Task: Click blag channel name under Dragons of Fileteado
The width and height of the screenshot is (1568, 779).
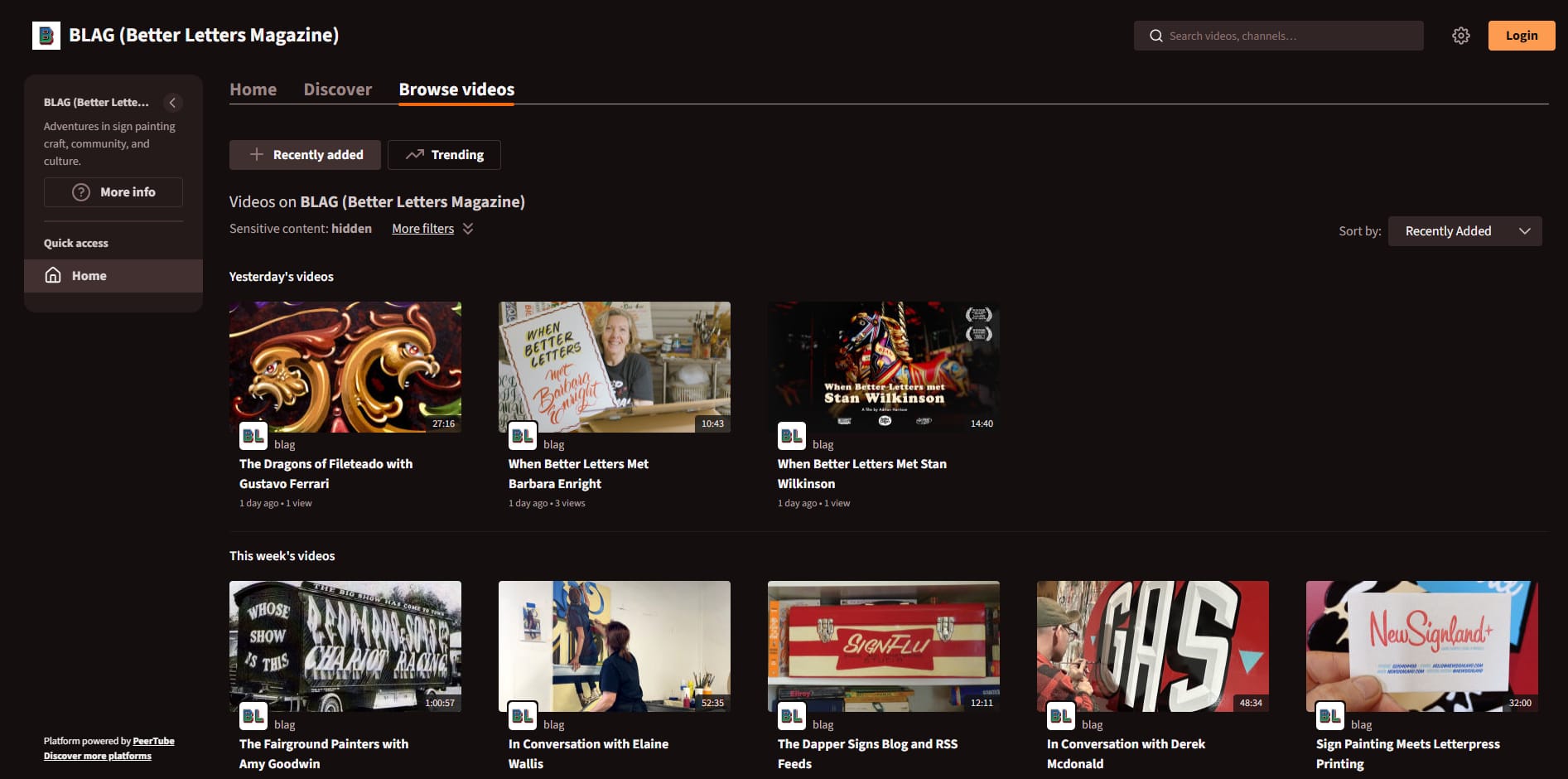Action: click(x=285, y=445)
